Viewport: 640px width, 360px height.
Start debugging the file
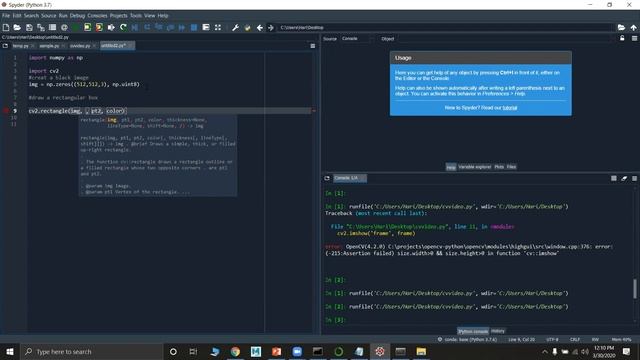135,27
